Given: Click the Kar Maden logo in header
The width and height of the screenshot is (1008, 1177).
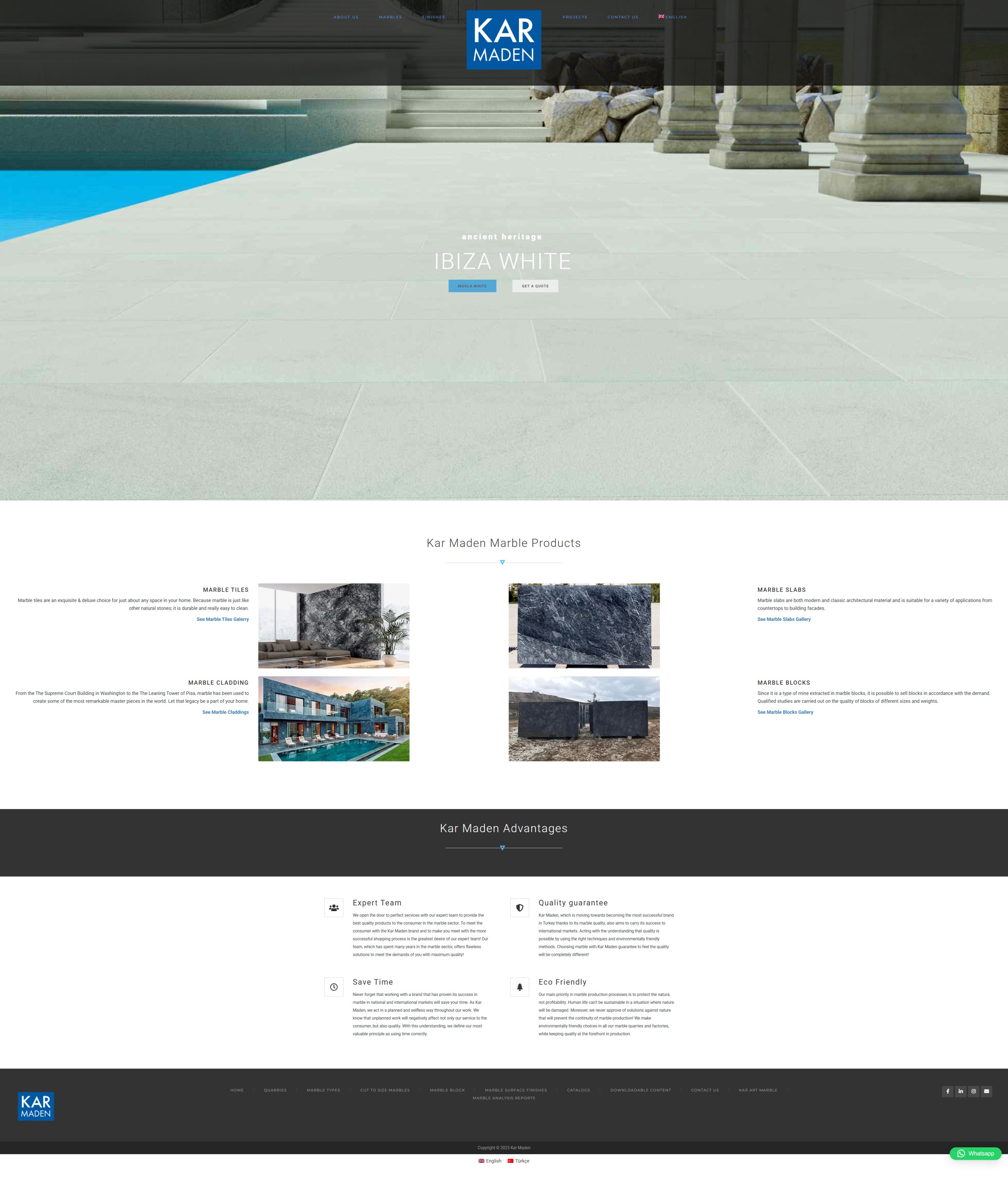Looking at the screenshot, I should (x=503, y=40).
